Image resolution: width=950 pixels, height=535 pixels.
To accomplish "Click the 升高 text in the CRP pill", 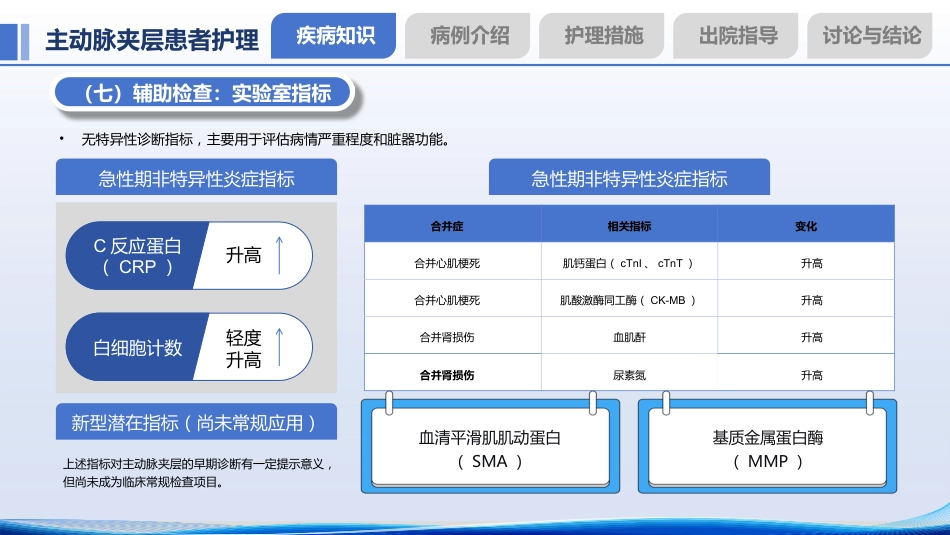I will tap(244, 255).
